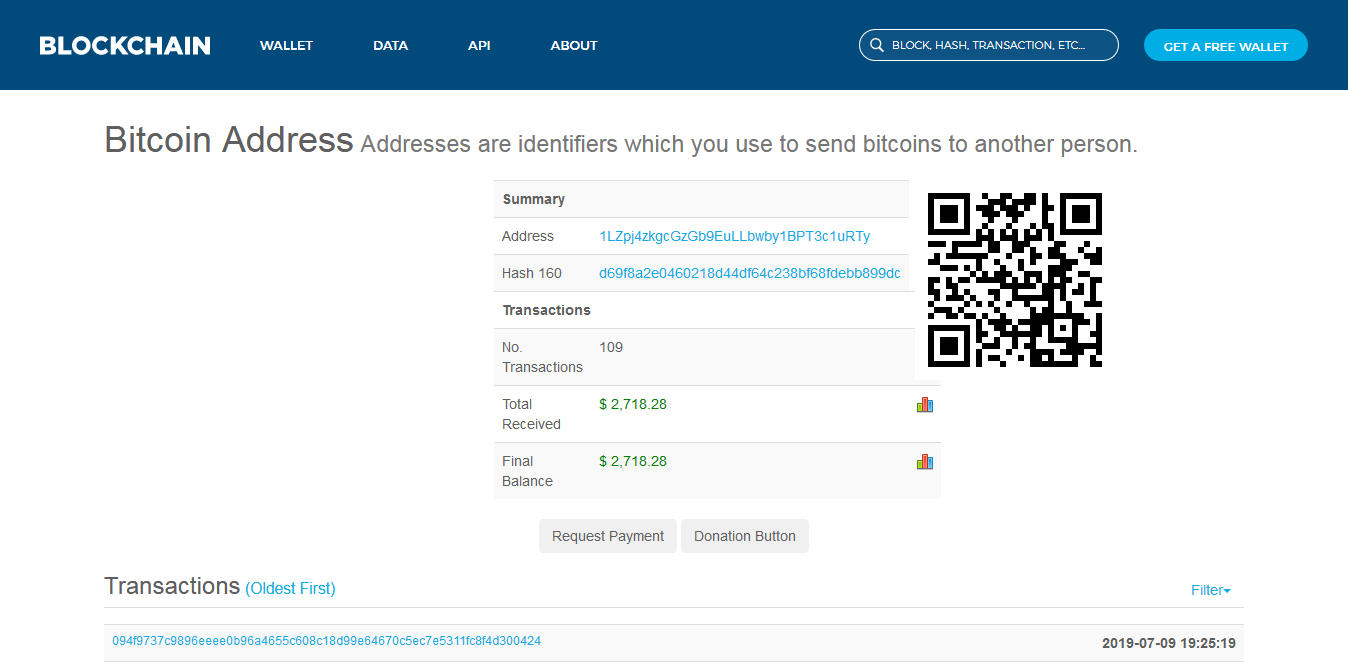This screenshot has height=672, width=1348.
Task: Open address link 1LZpj4zkgcGzGb9EuLLbwby1BPT3c1uRTy
Action: tap(735, 236)
